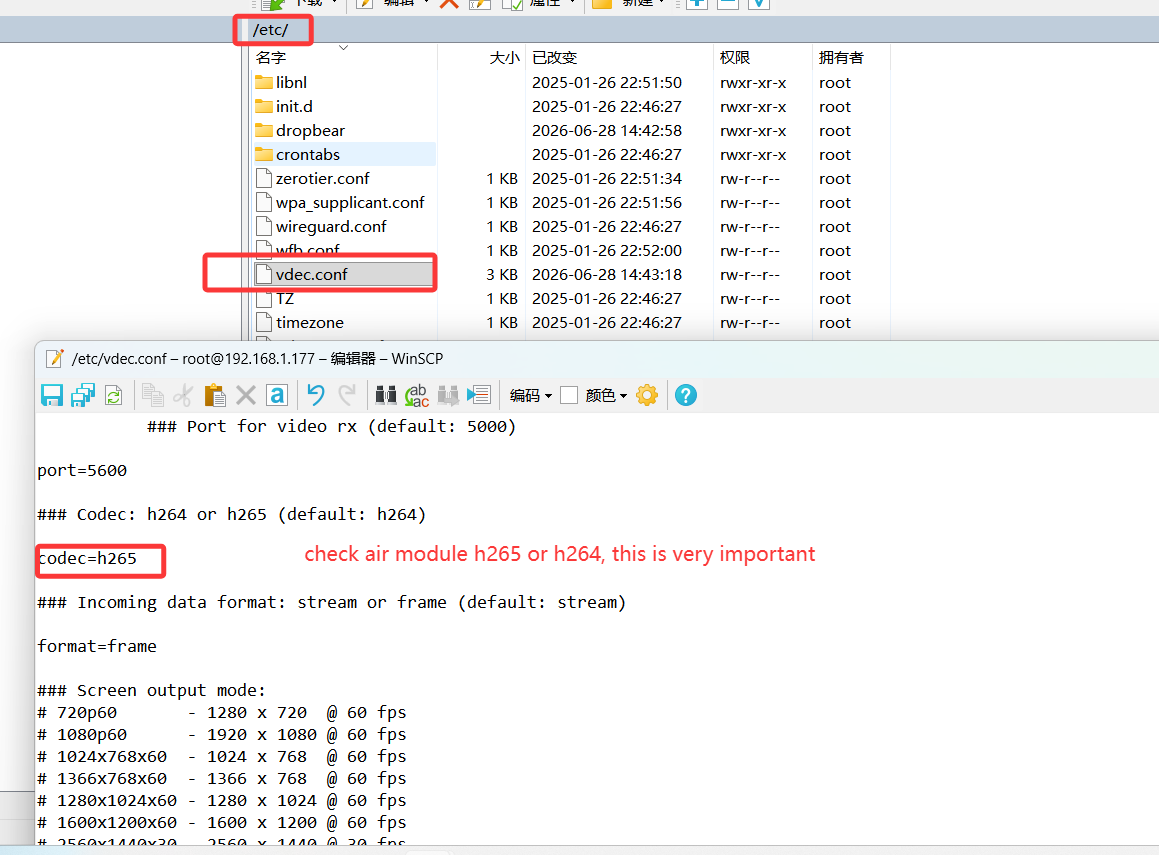The image size is (1159, 855).
Task: Select the crontabs folder
Action: click(308, 154)
